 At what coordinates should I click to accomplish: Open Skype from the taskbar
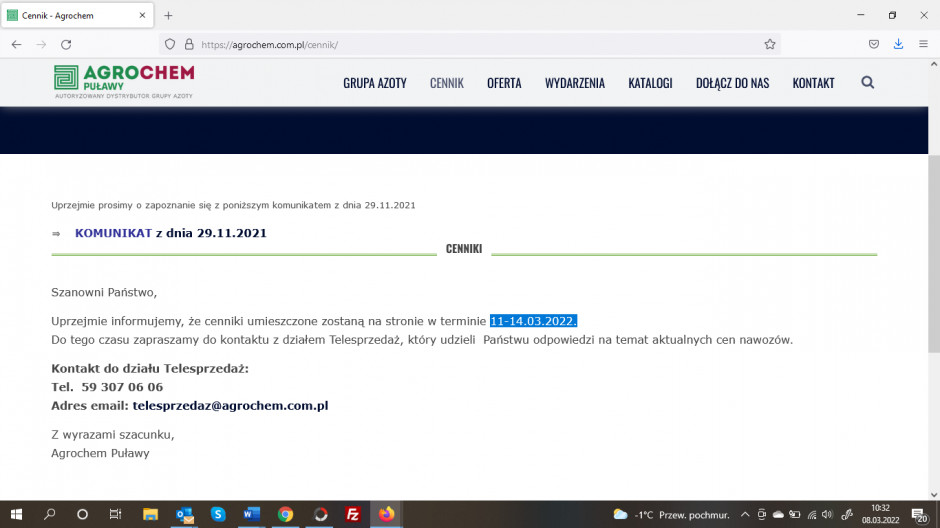[218, 514]
